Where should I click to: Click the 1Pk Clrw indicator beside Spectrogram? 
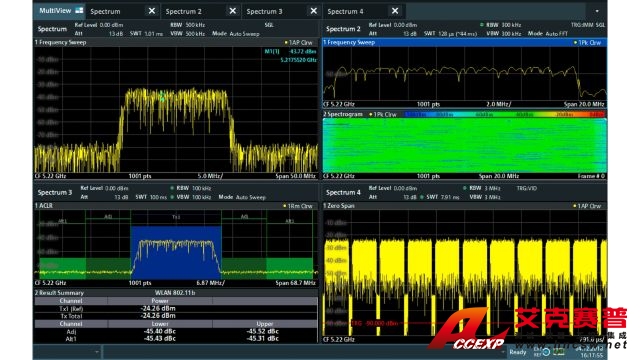(383, 115)
